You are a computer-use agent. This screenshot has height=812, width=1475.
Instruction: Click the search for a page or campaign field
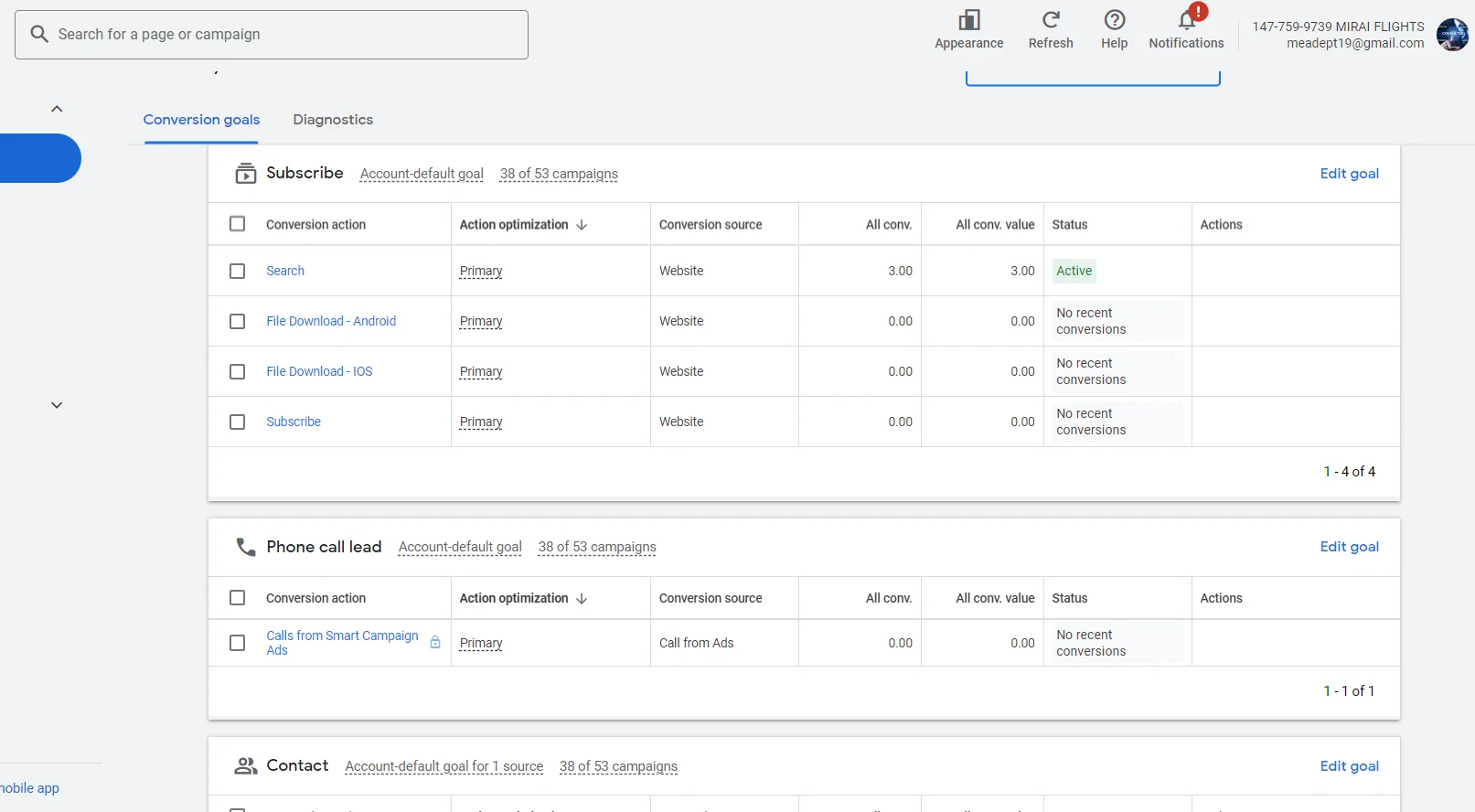tap(272, 35)
